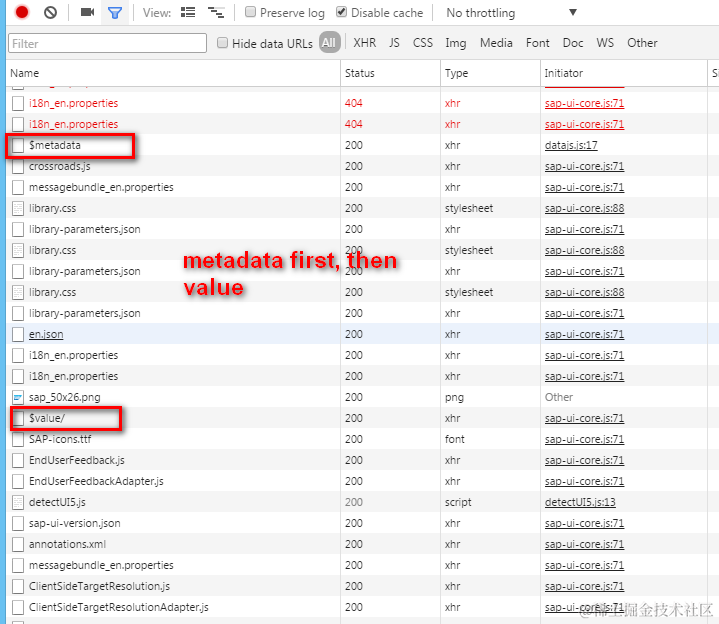Select the EndUserFeedbackAdapter.js request
The height and width of the screenshot is (624, 719).
coord(96,481)
